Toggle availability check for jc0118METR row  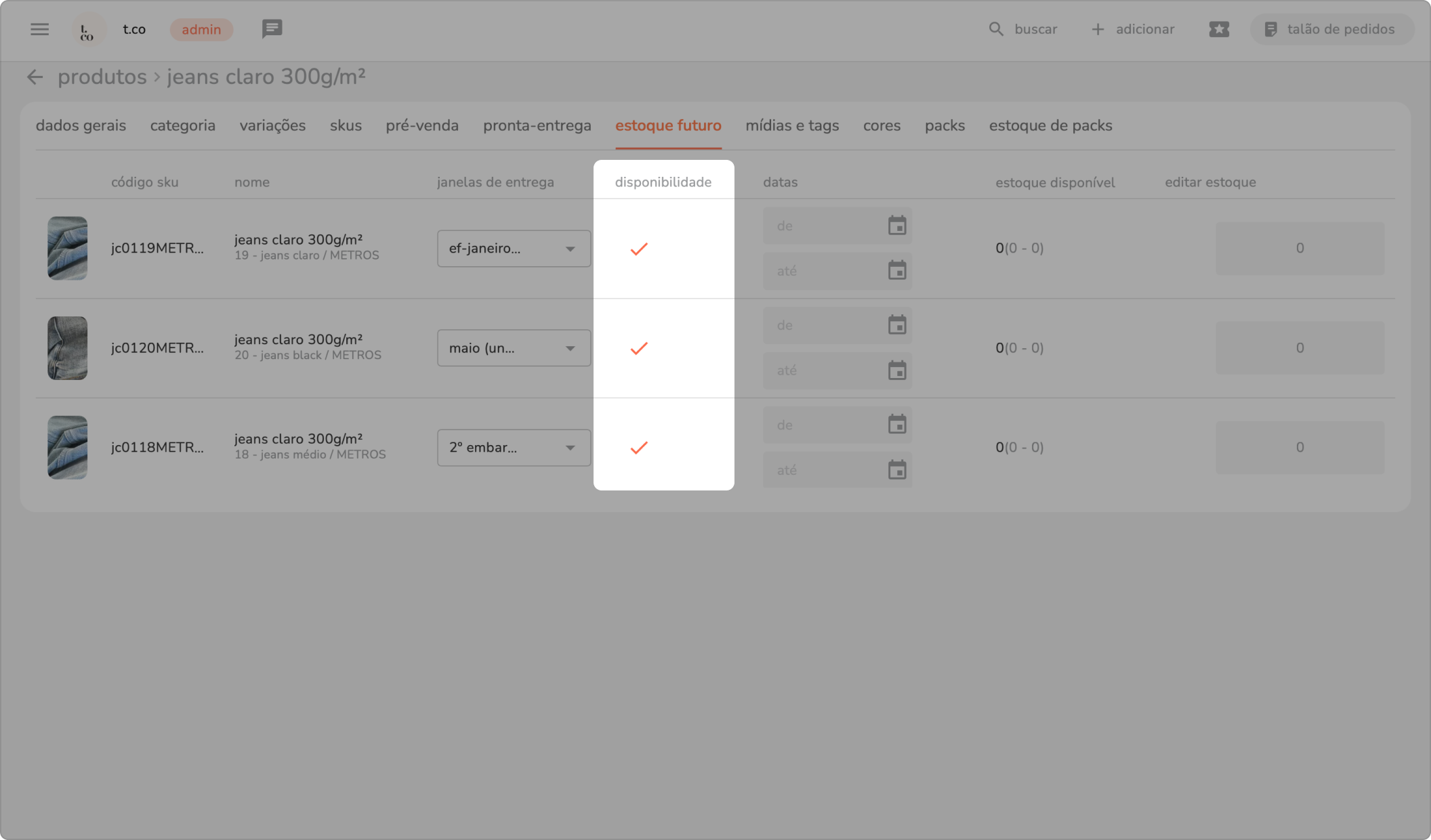[639, 448]
